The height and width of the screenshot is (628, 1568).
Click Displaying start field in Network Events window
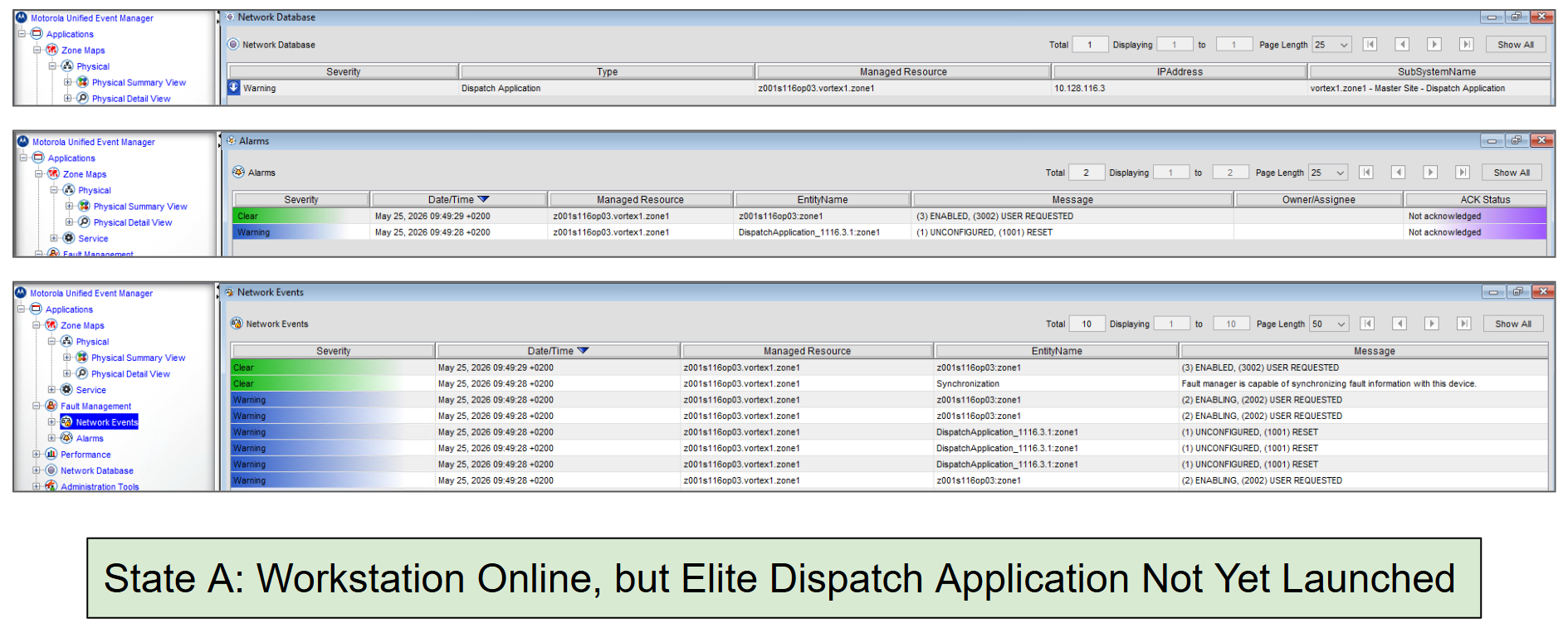[1171, 324]
